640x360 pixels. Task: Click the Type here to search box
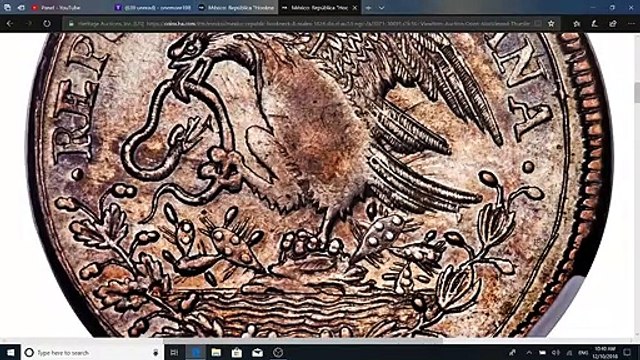(92, 352)
